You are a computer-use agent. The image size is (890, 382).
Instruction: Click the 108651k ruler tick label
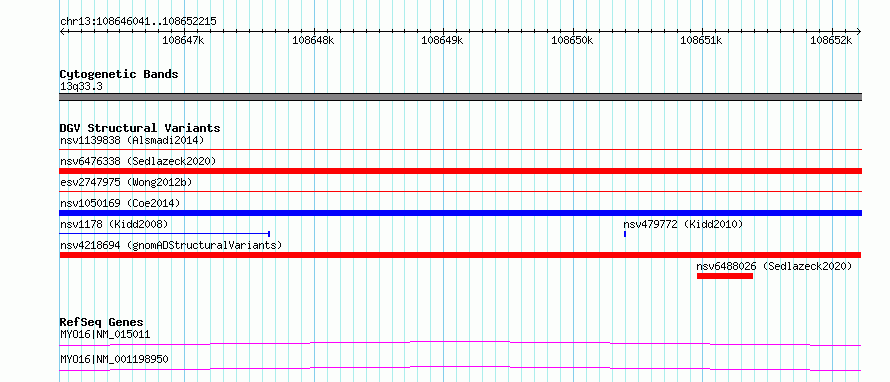702,40
